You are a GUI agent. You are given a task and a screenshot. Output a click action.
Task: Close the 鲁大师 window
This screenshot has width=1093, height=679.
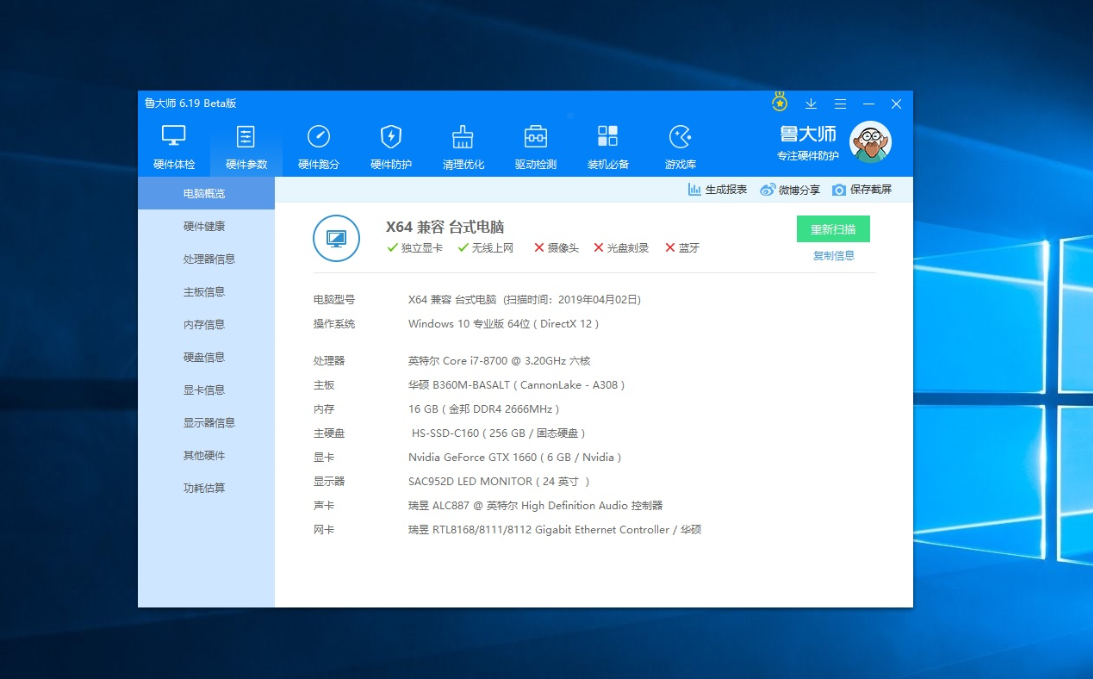(x=896, y=104)
